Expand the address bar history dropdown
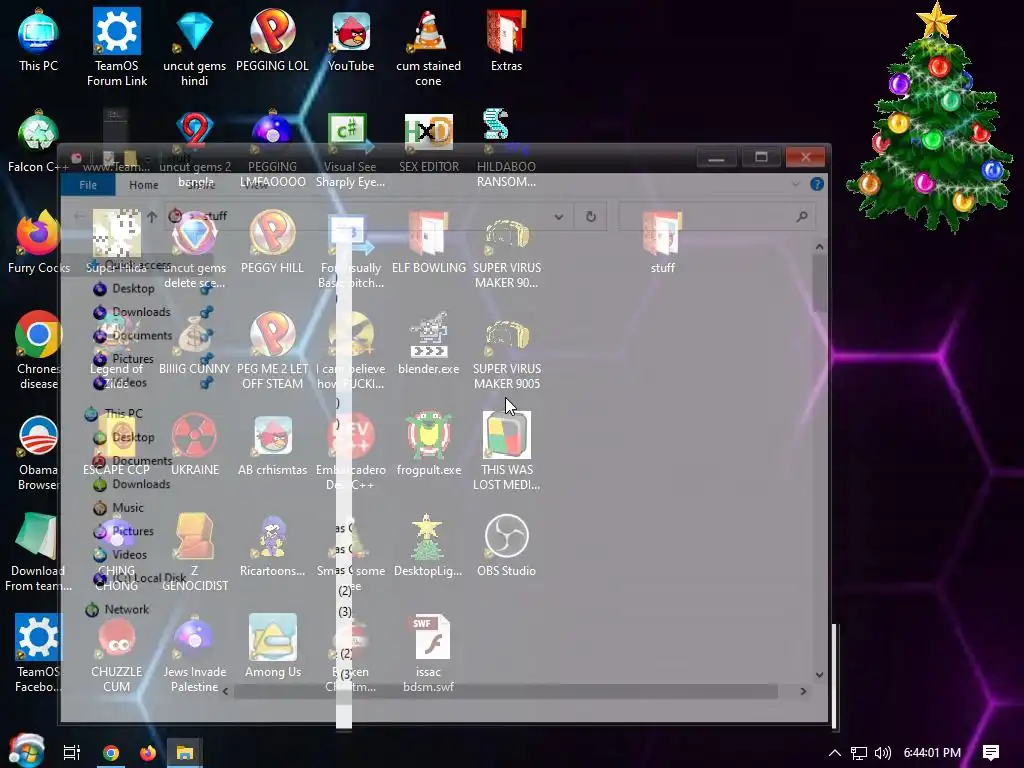 (558, 216)
